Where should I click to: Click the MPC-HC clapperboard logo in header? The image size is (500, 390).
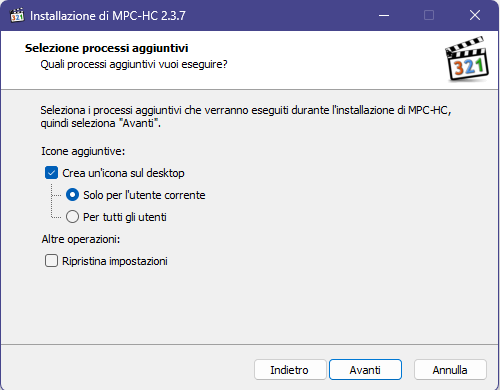[467, 59]
